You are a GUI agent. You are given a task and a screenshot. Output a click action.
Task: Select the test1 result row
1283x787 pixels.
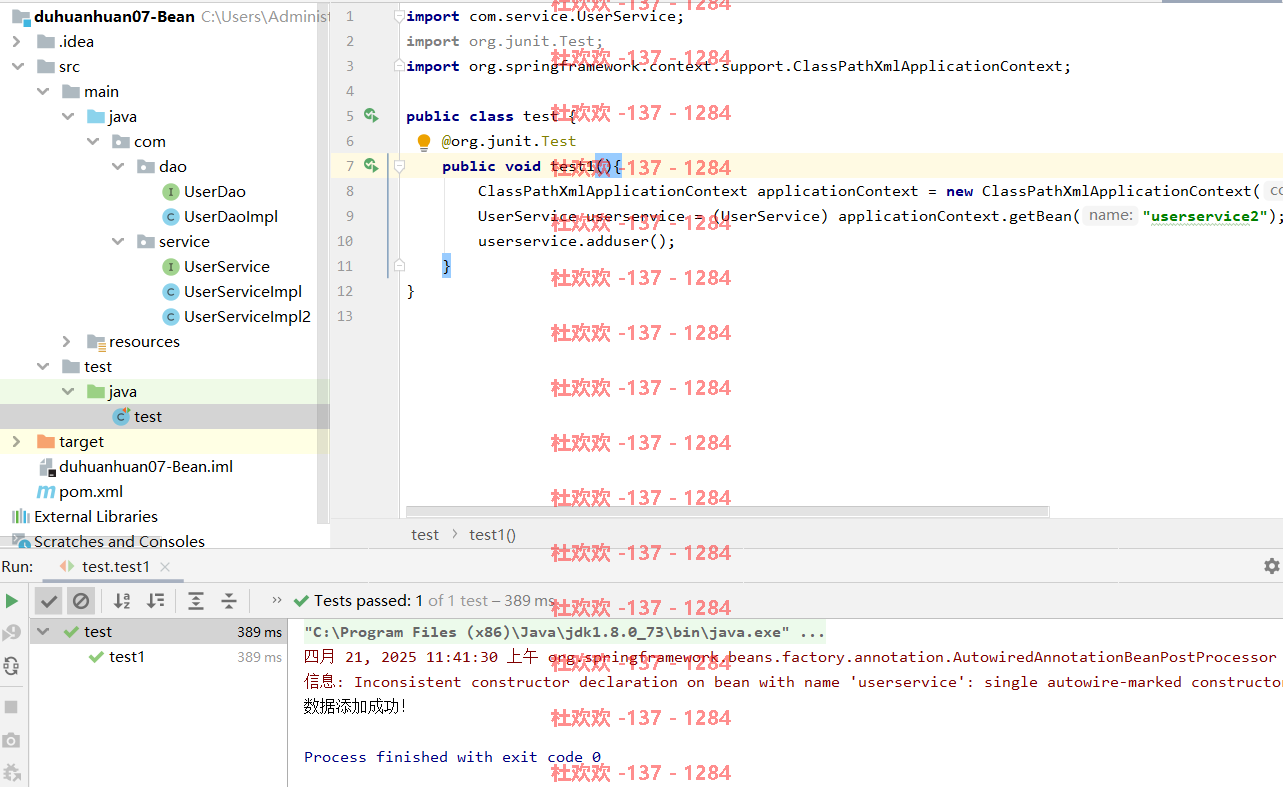point(157,657)
